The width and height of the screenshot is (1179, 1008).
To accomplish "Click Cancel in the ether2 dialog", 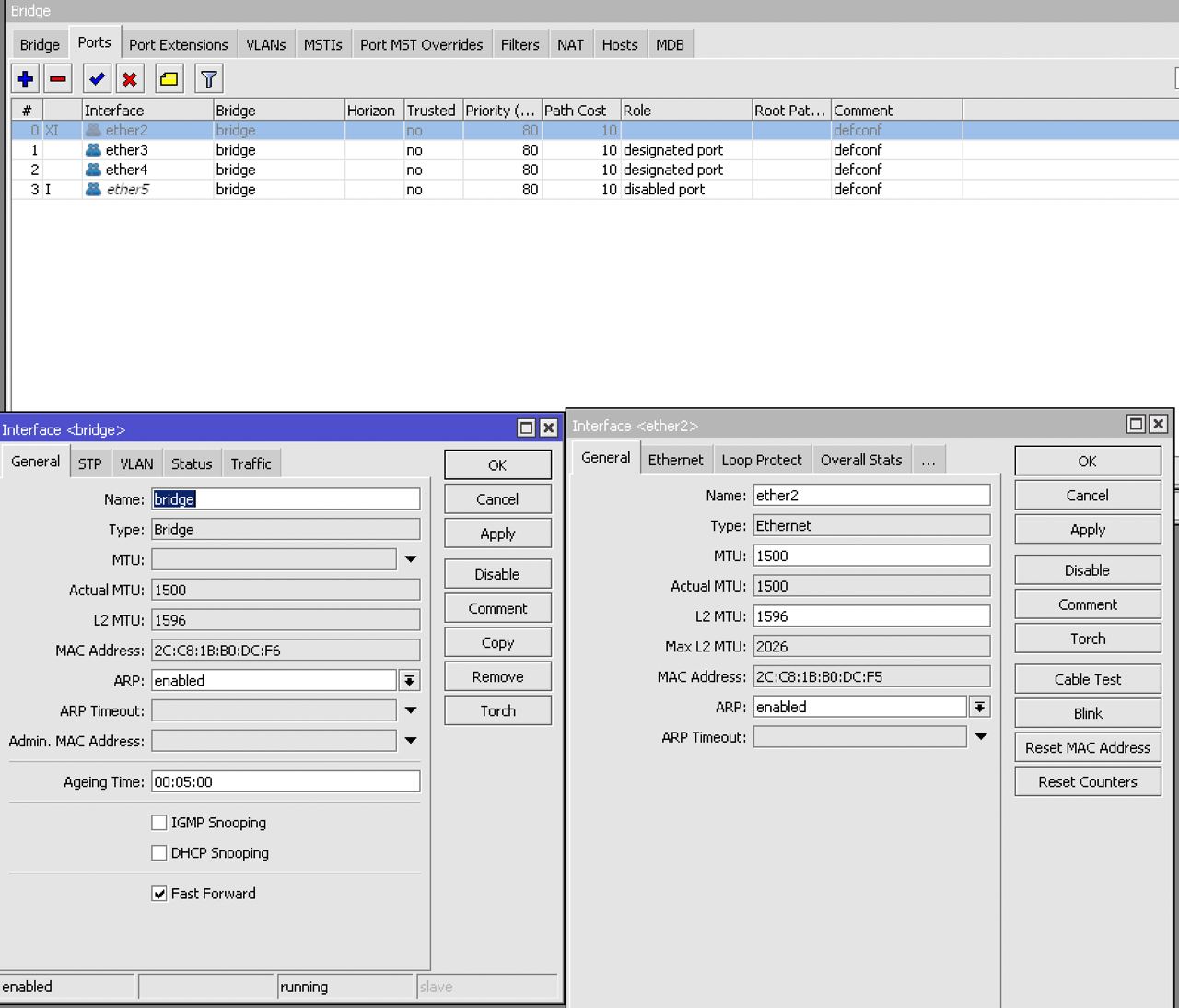I will click(1088, 496).
